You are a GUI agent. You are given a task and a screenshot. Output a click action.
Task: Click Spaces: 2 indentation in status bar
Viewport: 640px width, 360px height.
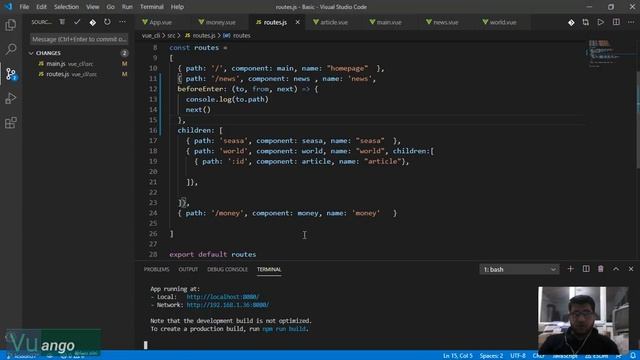(491, 356)
